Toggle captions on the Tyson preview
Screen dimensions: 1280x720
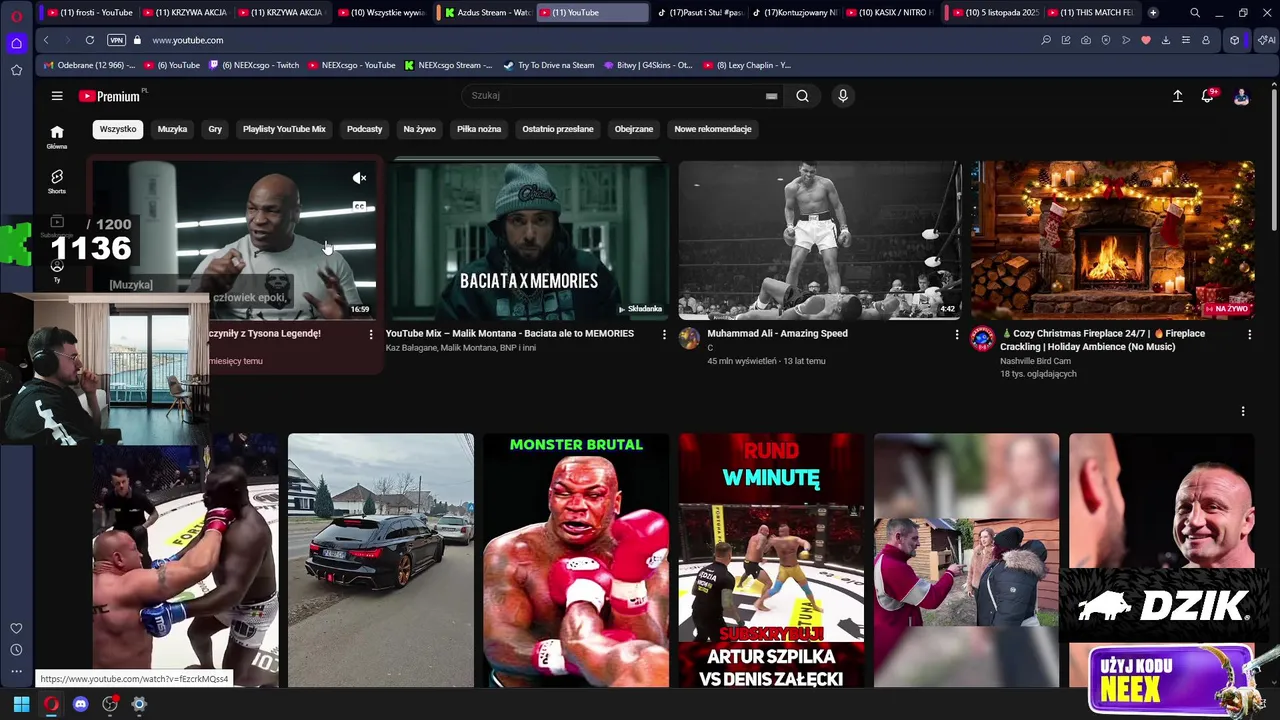(359, 207)
